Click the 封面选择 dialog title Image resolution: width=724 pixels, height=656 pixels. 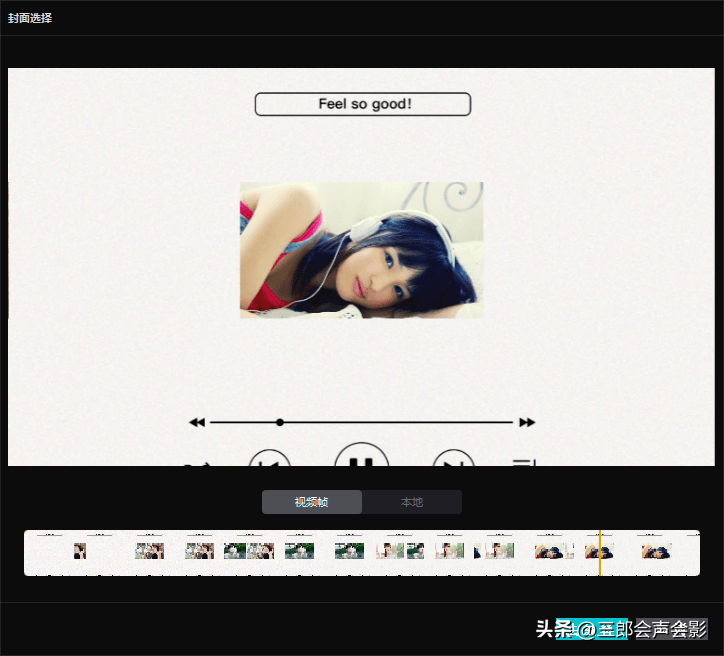point(30,18)
